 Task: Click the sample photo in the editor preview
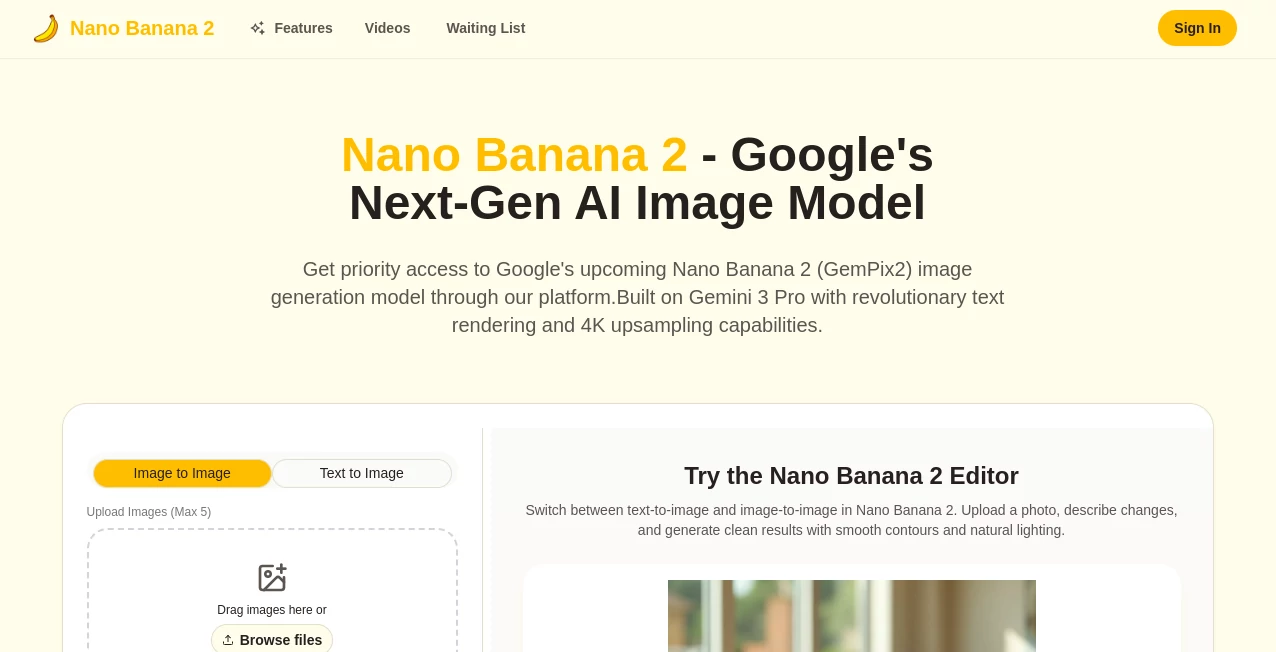851,616
